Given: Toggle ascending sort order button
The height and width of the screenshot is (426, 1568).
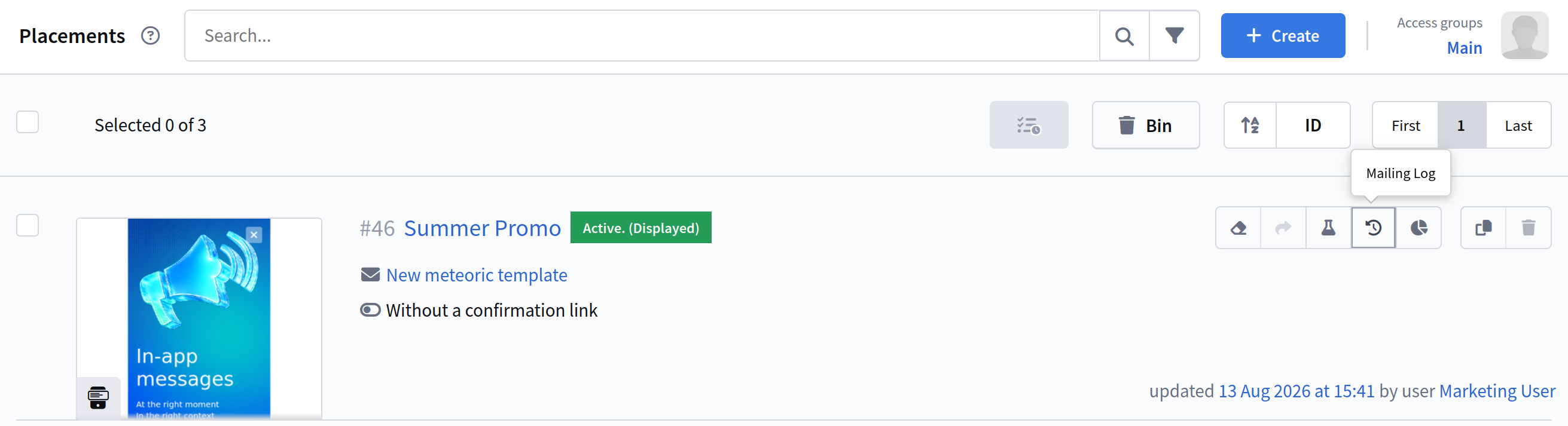Looking at the screenshot, I should [1250, 125].
